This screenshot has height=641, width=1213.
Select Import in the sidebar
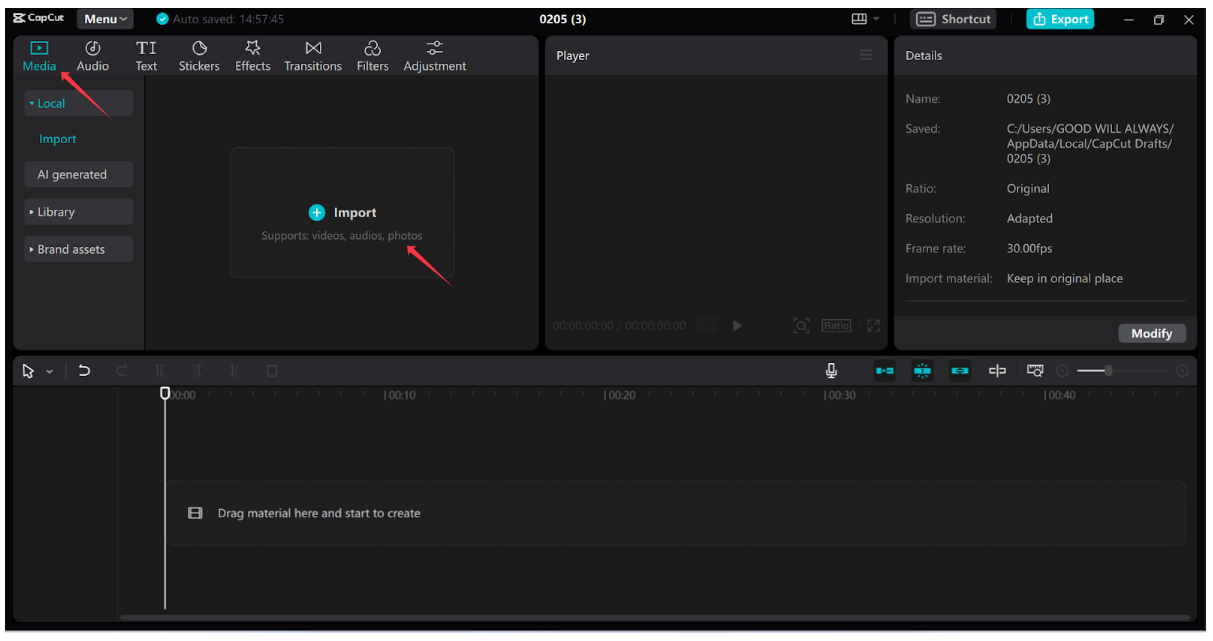[58, 139]
